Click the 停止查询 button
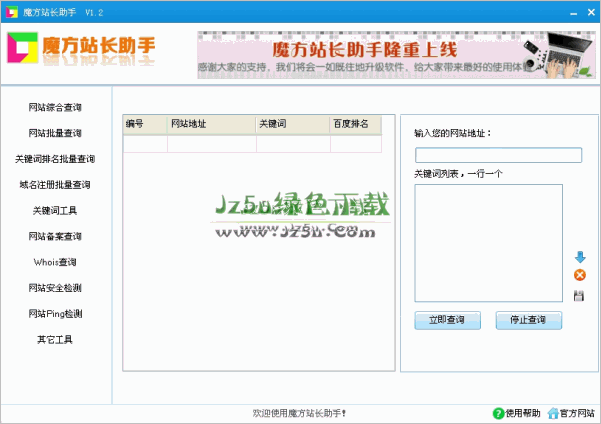The width and height of the screenshot is (601, 424). [x=529, y=320]
